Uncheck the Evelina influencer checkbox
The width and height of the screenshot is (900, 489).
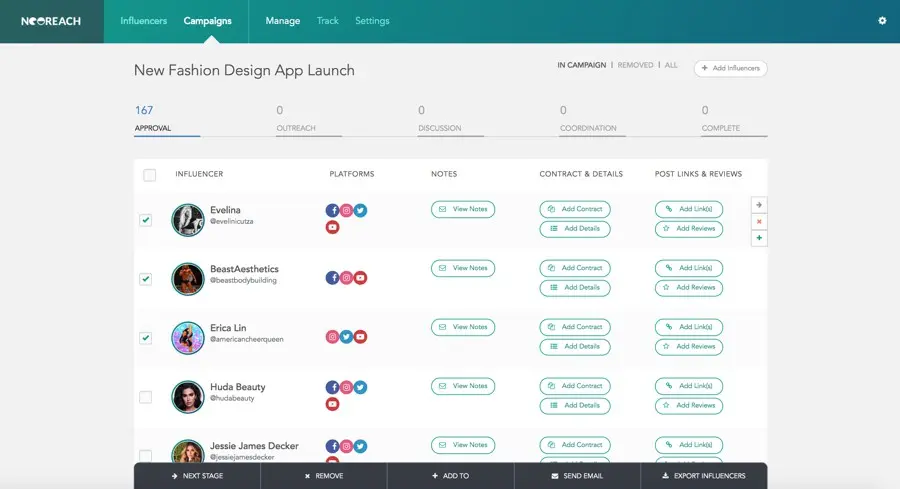(x=146, y=220)
